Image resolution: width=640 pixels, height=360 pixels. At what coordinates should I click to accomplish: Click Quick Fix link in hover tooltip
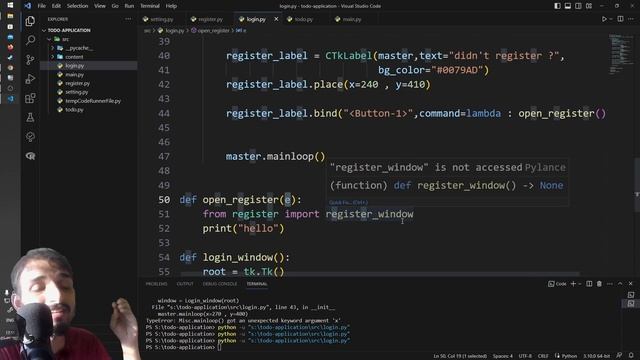click(348, 202)
